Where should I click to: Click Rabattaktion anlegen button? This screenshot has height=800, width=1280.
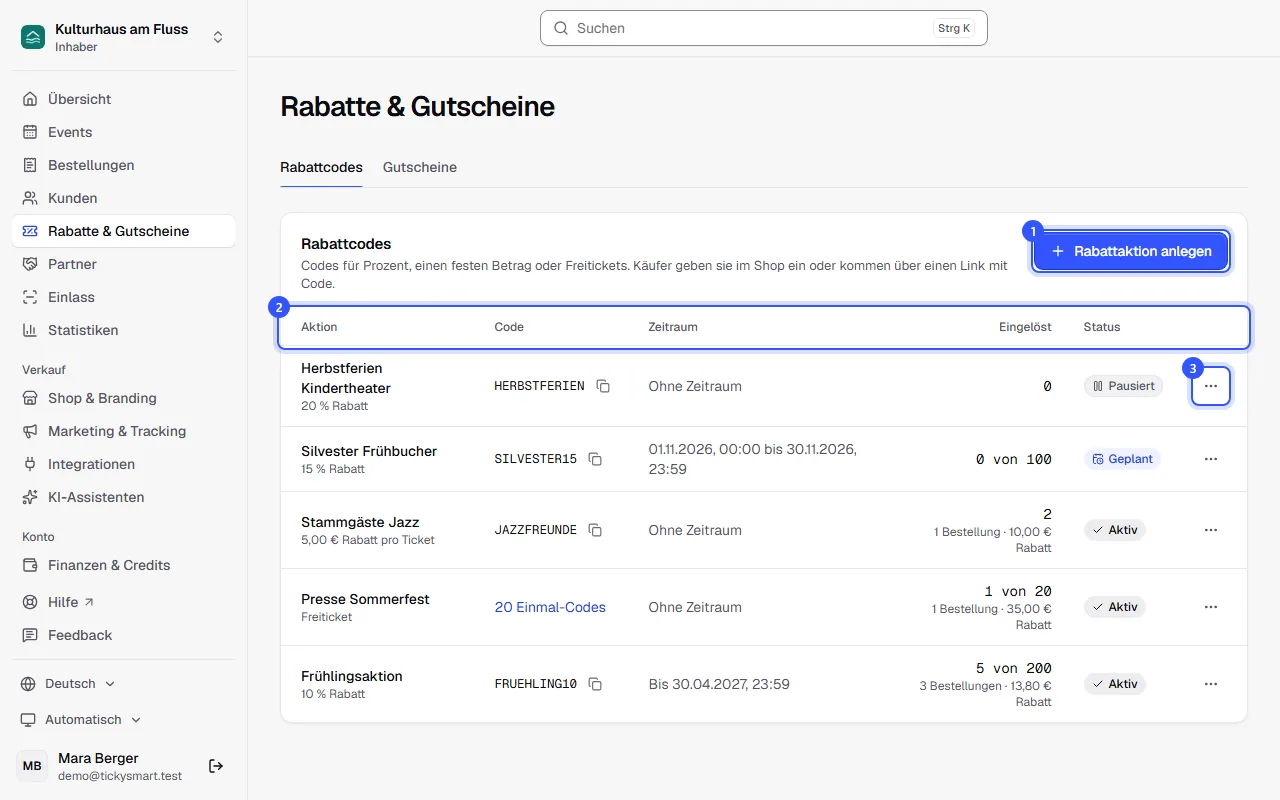click(x=1131, y=251)
